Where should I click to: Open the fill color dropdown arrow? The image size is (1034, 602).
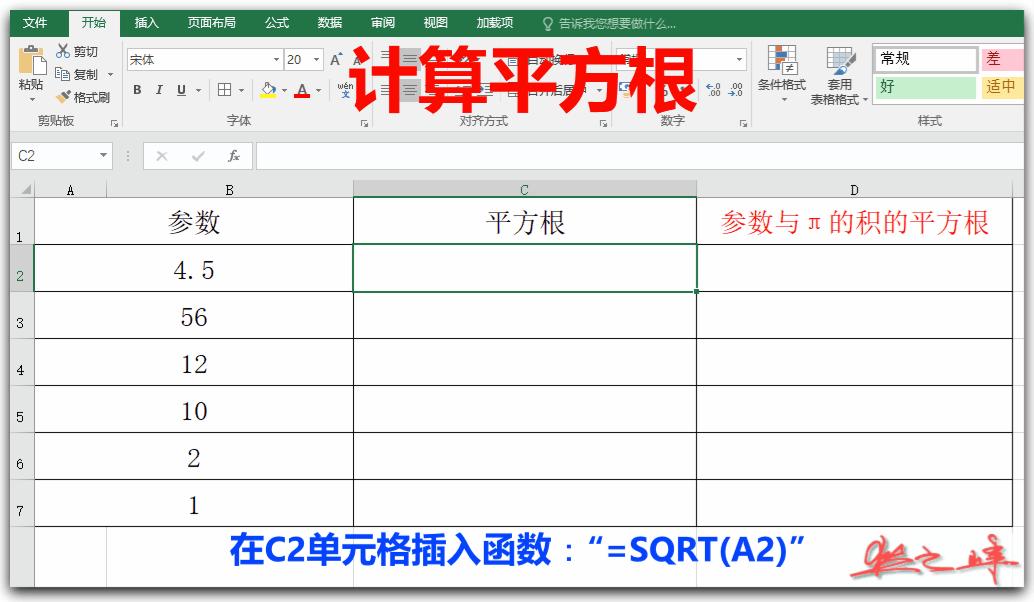tap(284, 90)
